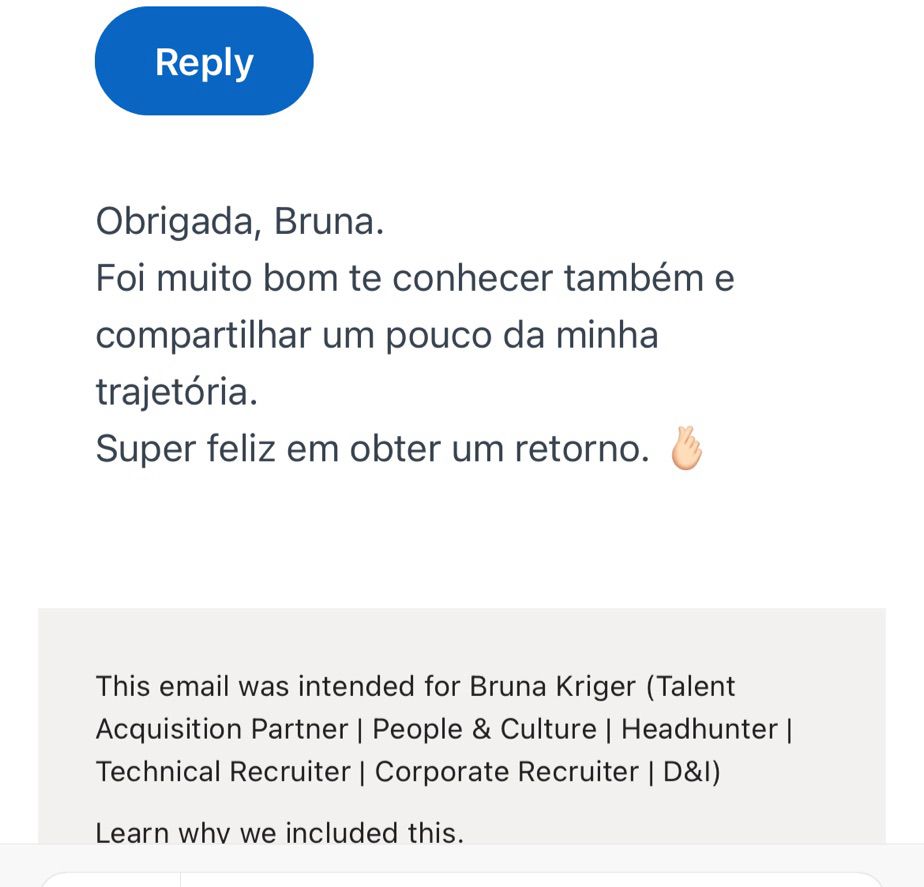Tap the 'D&I)' text ending the footer
The image size is (924, 887).
coord(692,772)
